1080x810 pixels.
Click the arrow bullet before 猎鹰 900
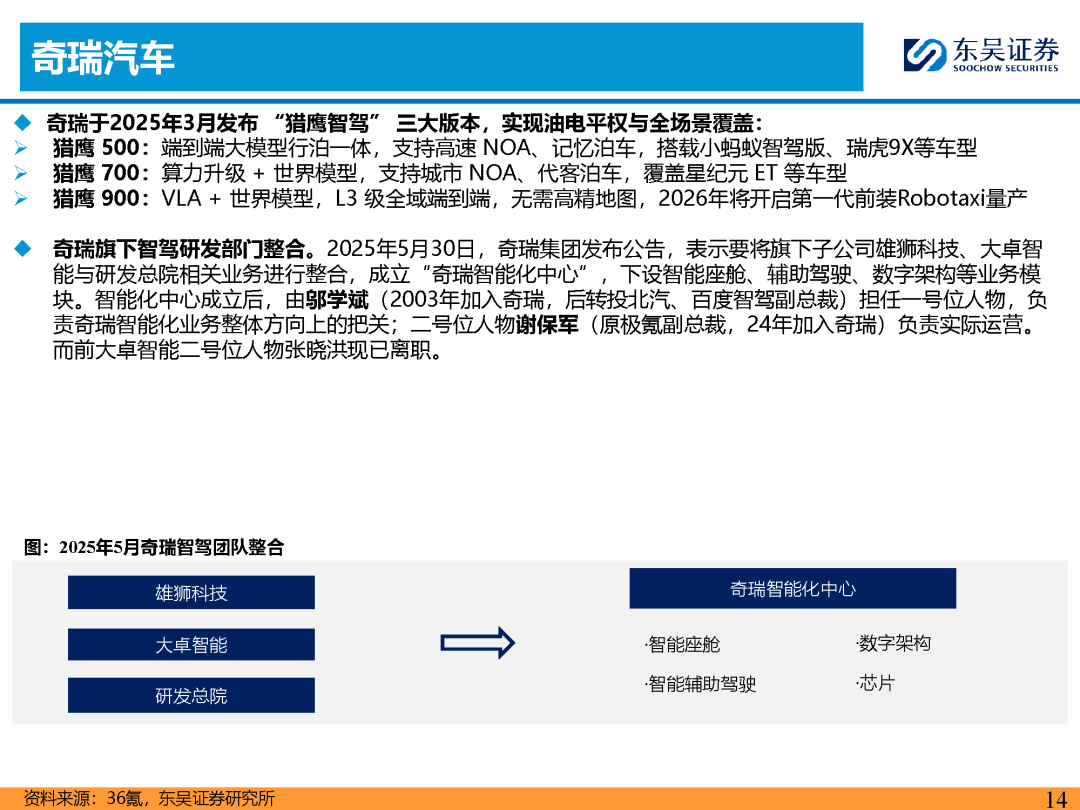(21, 198)
